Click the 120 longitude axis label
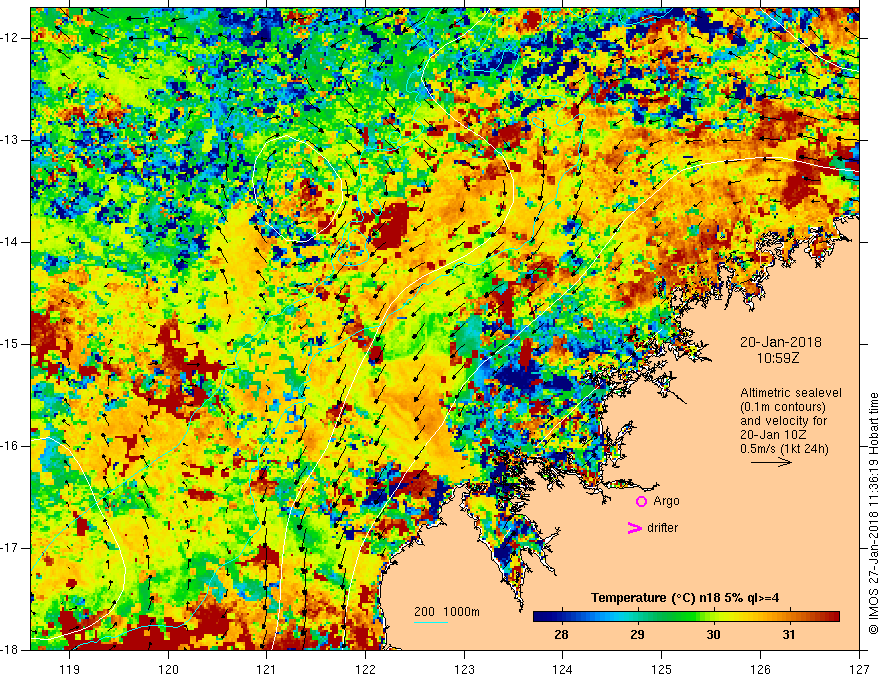Screen dimensions: 880x680 pos(168,669)
